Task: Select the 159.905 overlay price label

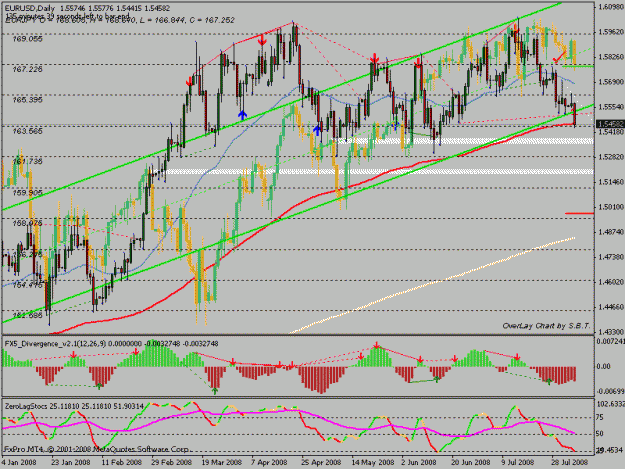Action: (x=28, y=193)
